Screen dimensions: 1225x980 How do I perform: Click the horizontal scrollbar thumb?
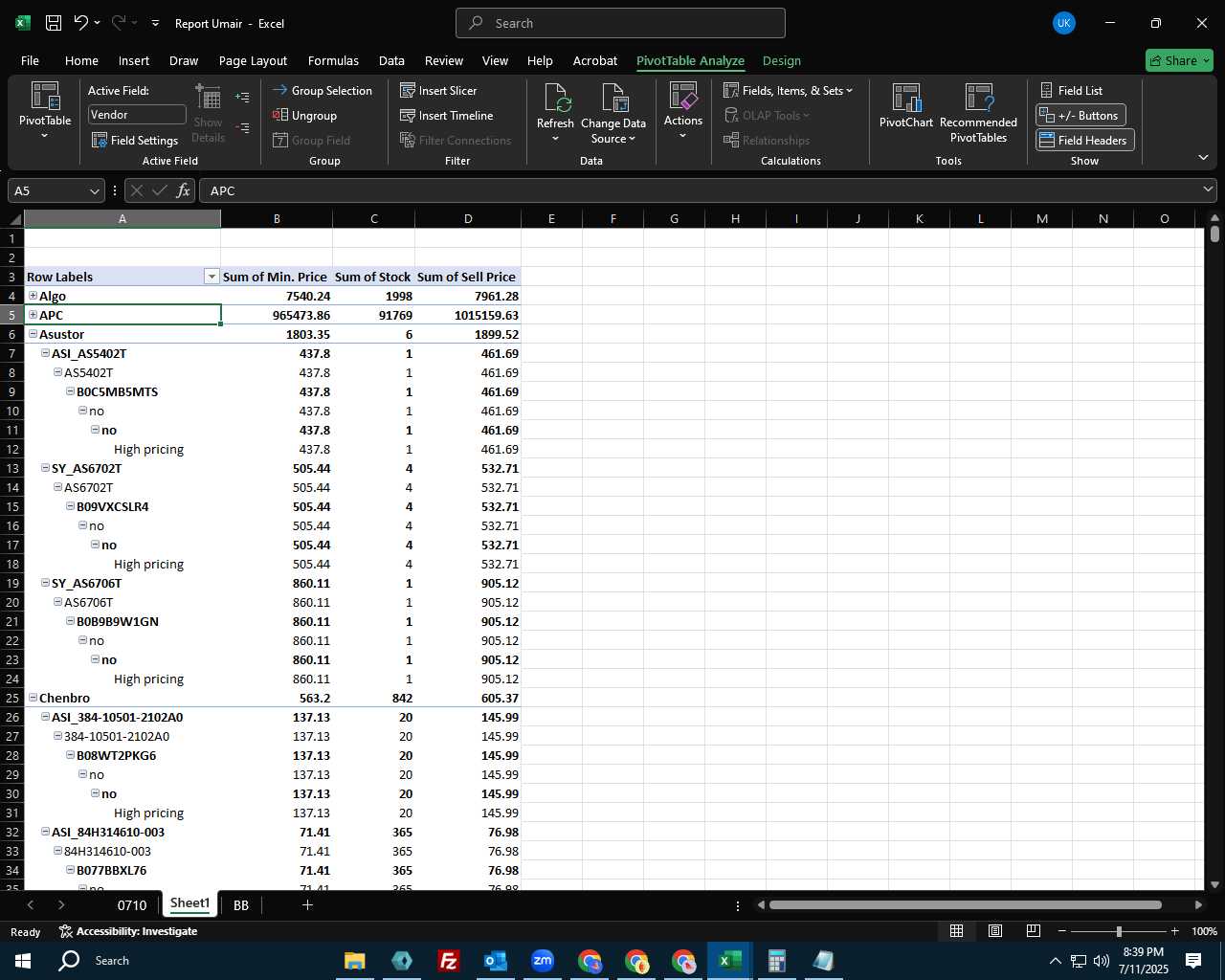pos(965,904)
